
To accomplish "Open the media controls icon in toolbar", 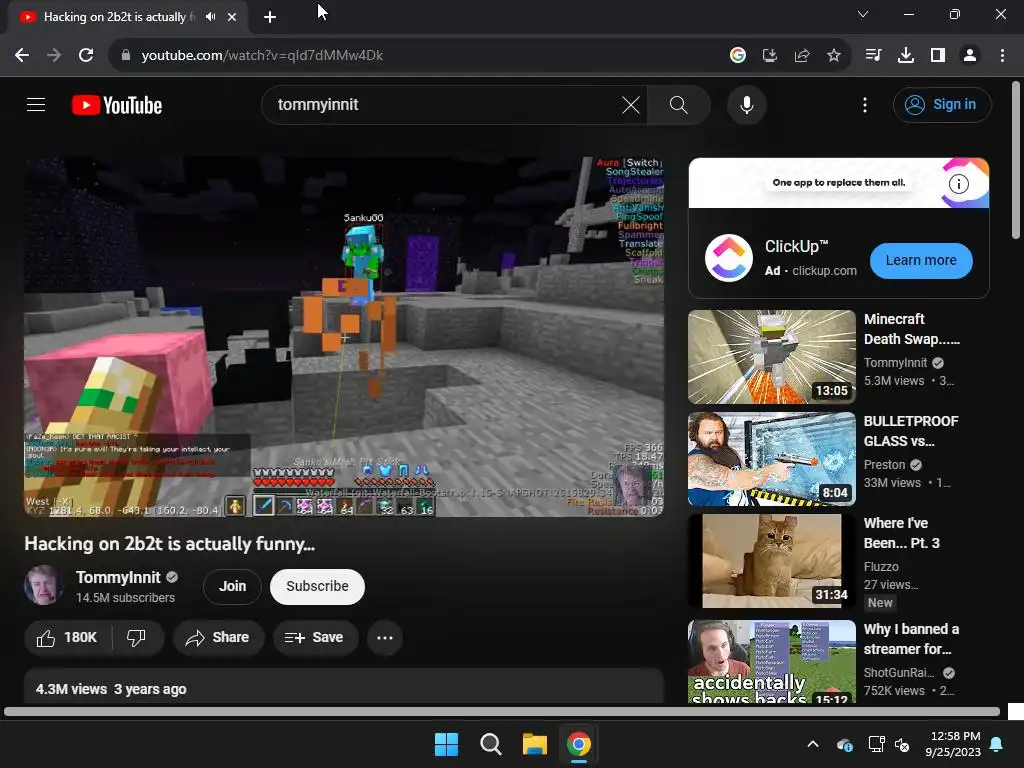I will (x=873, y=56).
